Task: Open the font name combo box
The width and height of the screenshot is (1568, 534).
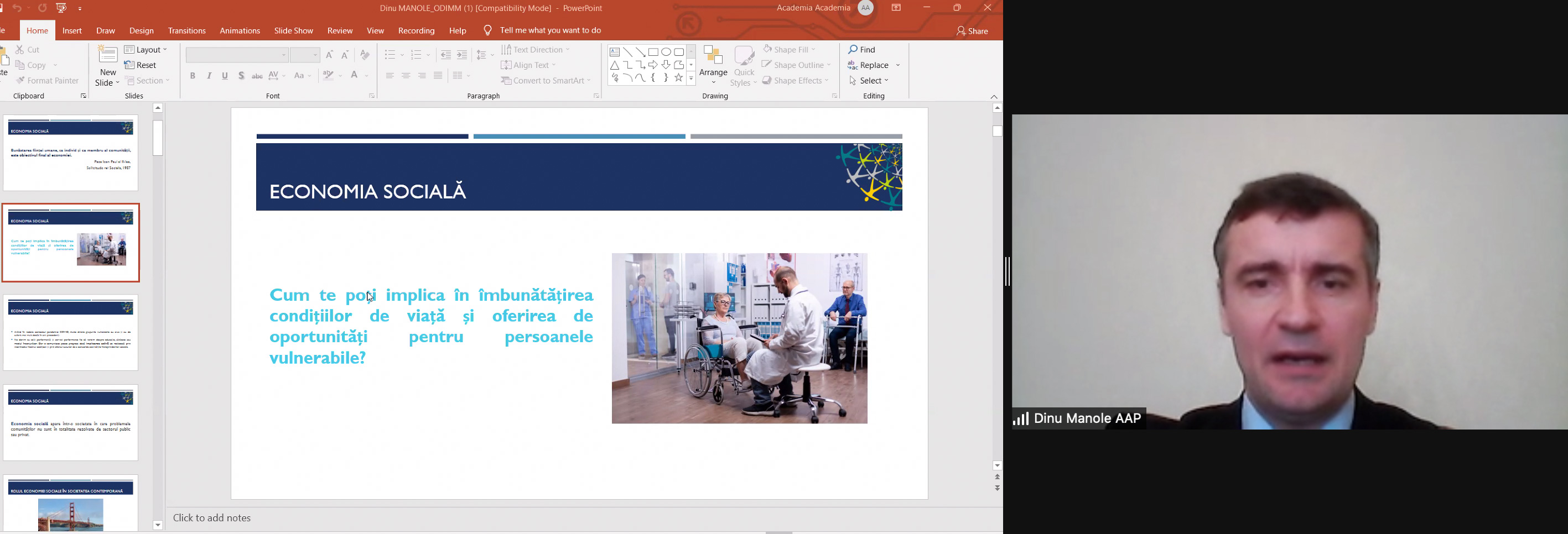Action: click(237, 55)
